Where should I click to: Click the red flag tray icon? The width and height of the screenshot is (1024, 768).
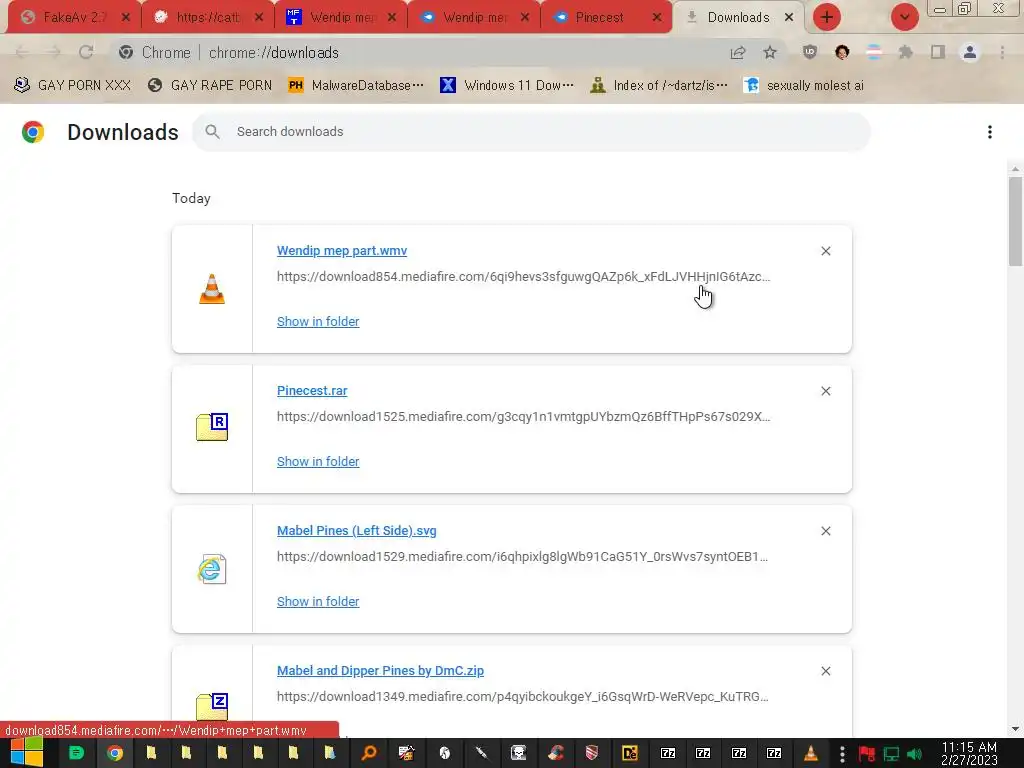[x=867, y=754]
